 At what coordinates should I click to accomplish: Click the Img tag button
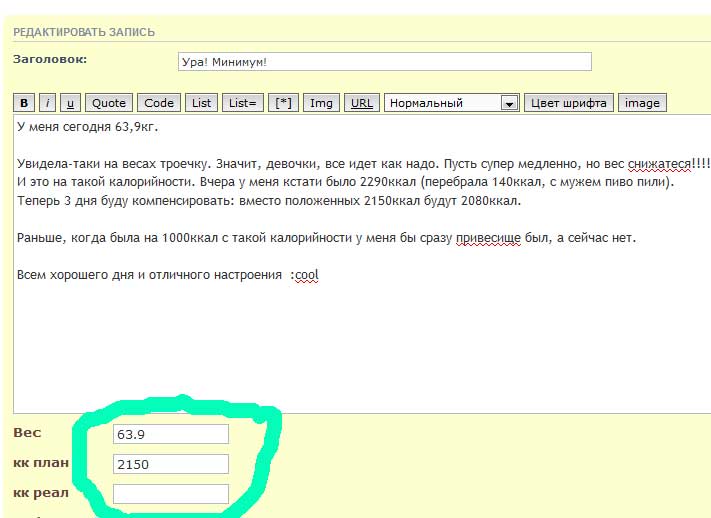click(x=321, y=103)
